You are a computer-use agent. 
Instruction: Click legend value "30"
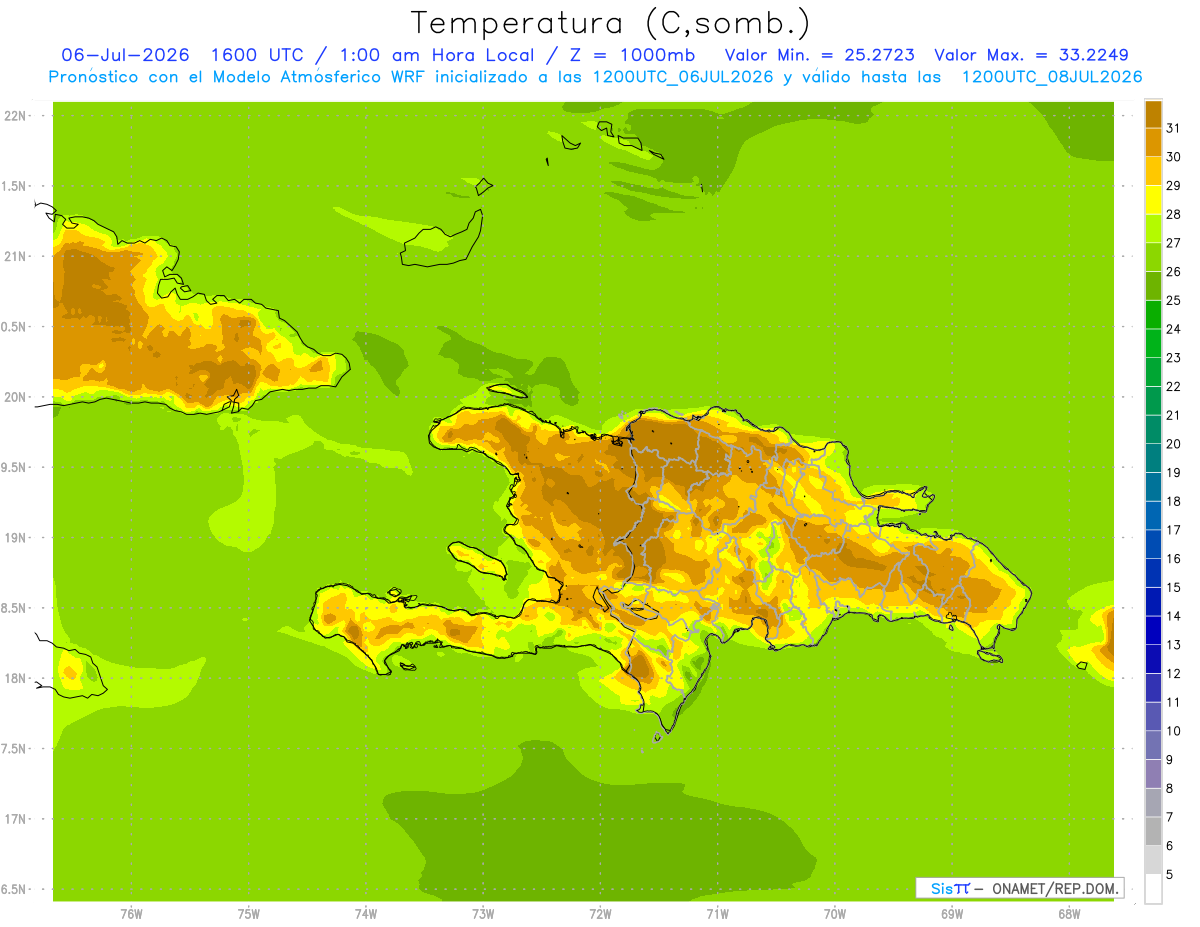(1174, 157)
